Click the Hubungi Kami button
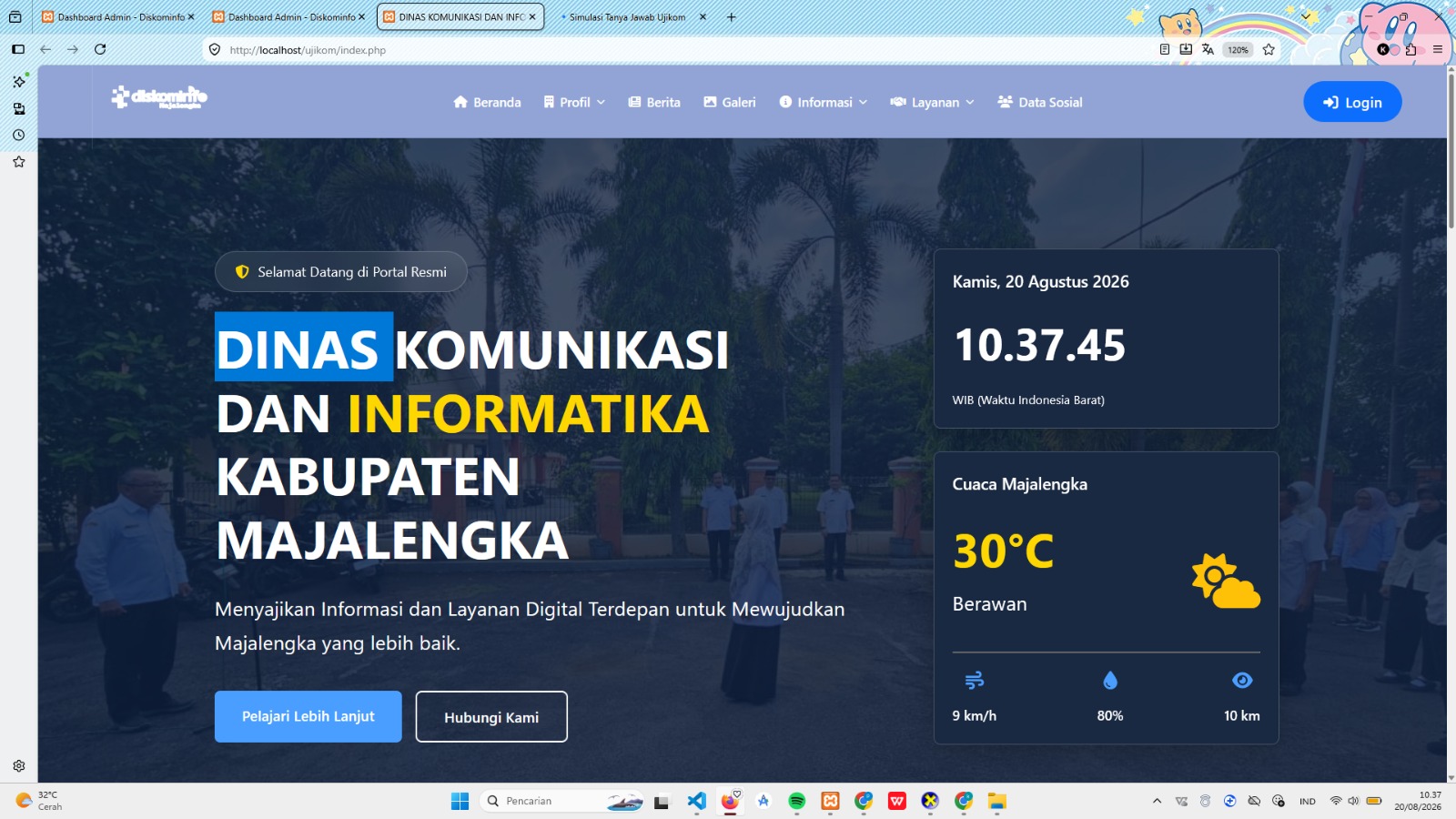This screenshot has height=819, width=1456. click(491, 717)
